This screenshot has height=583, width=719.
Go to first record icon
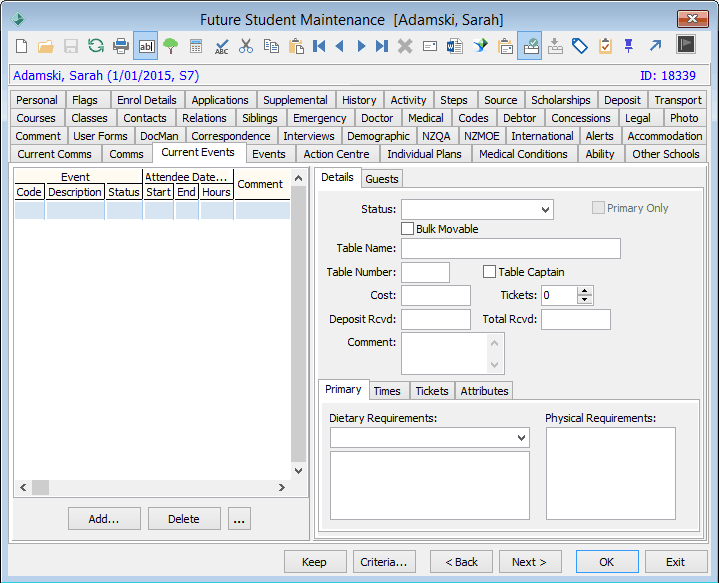(319, 46)
